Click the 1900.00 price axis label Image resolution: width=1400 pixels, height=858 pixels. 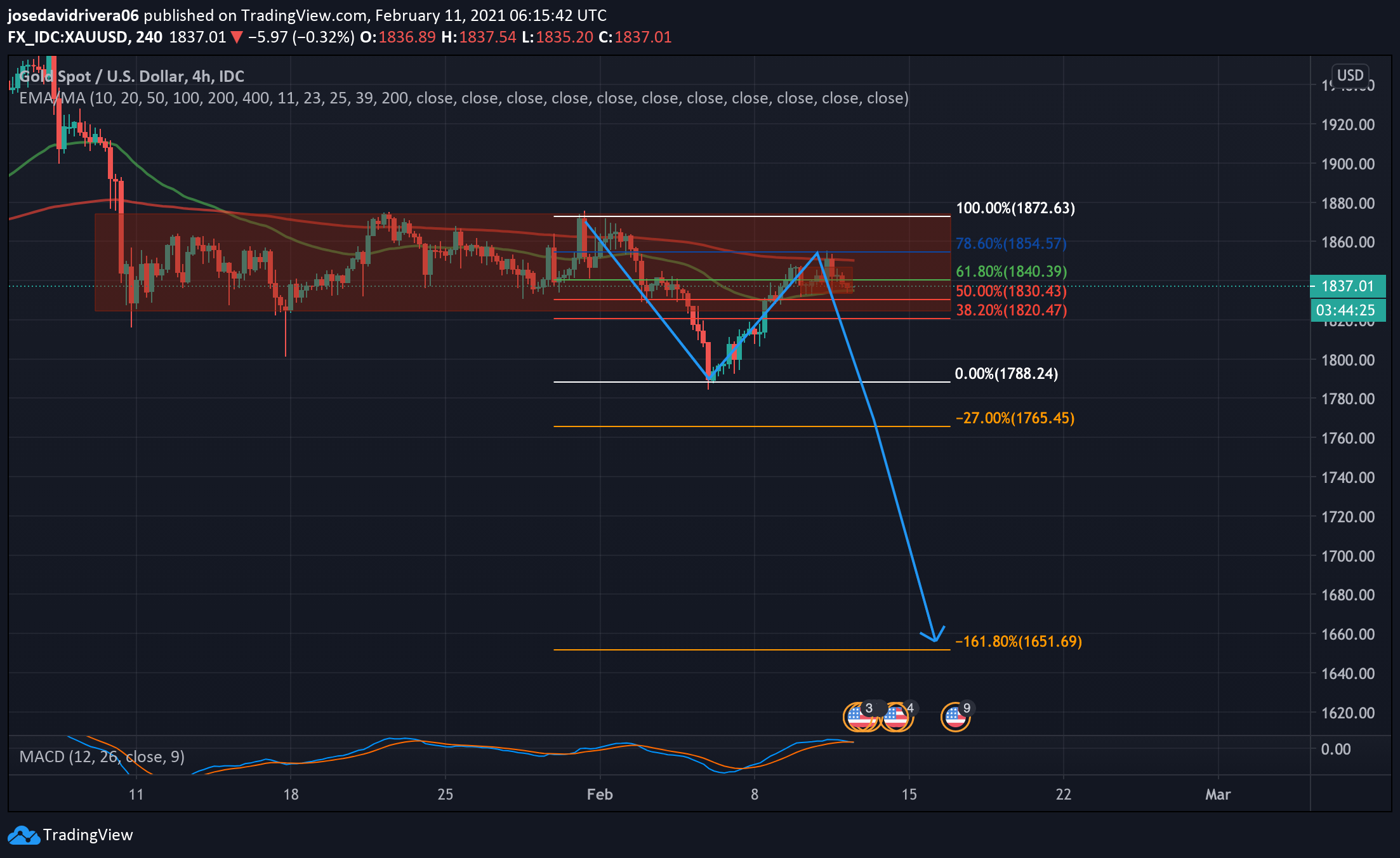[x=1348, y=164]
